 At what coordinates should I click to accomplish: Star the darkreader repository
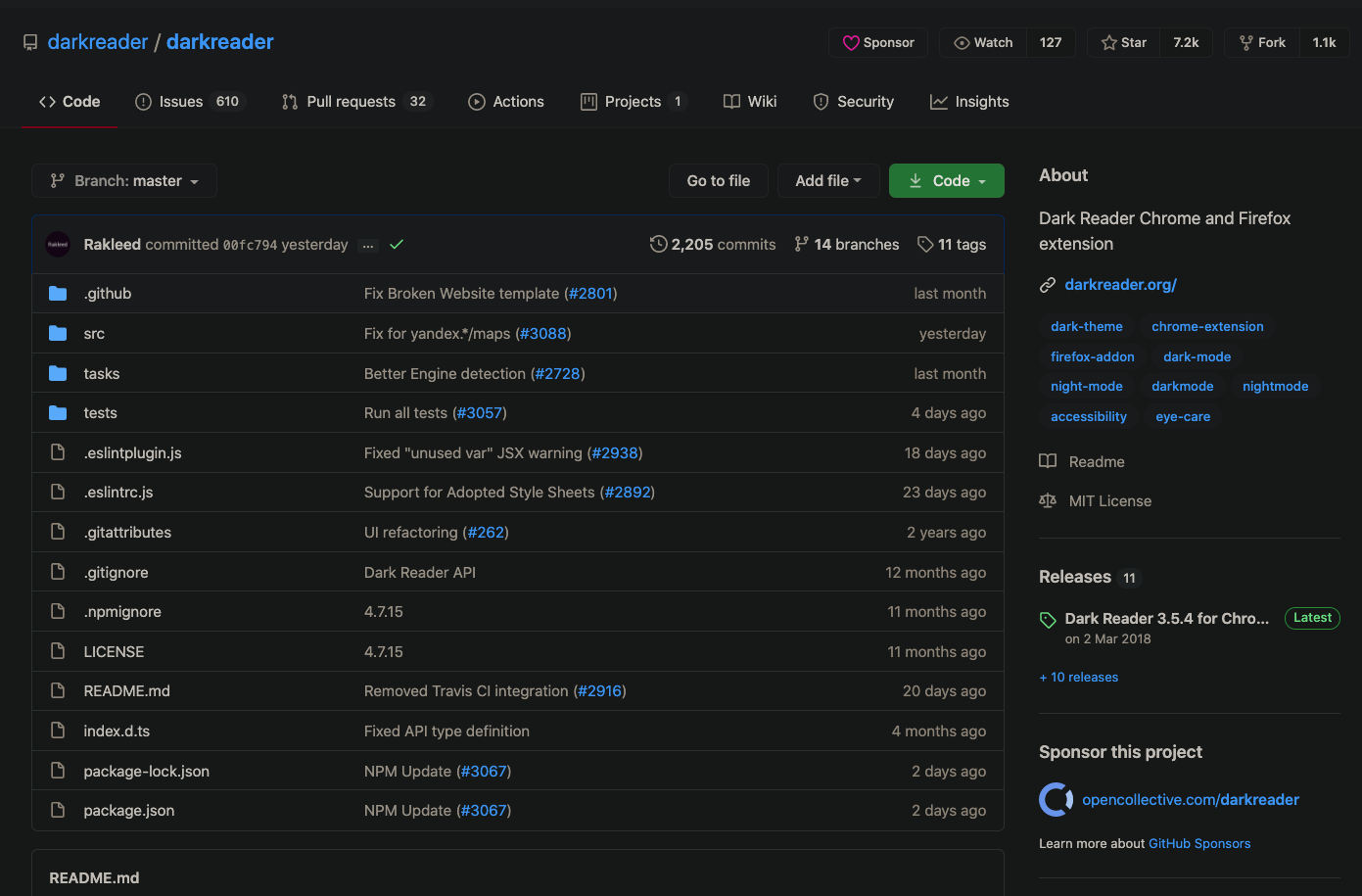[1124, 43]
